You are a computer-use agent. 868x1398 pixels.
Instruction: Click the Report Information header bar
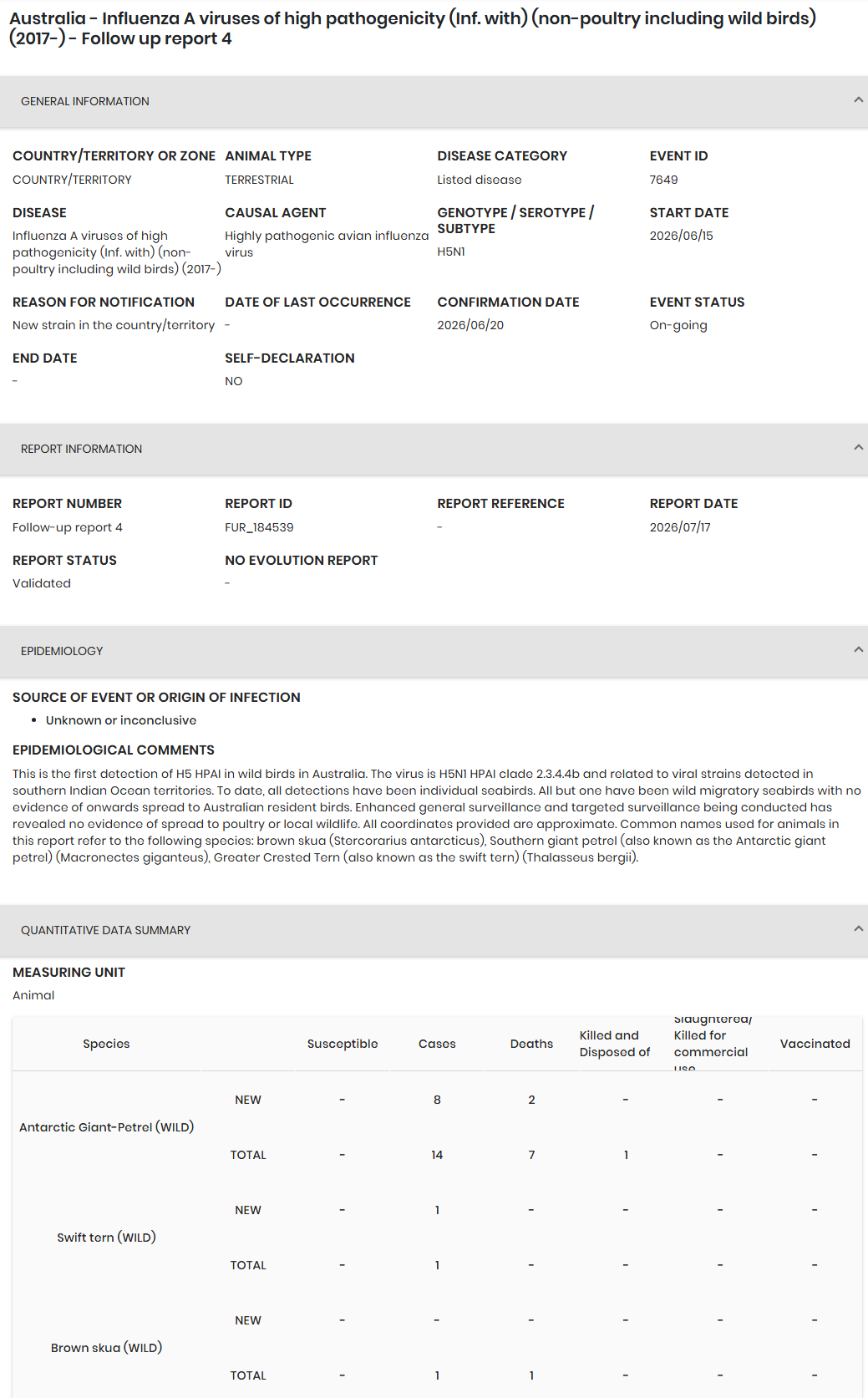434,449
